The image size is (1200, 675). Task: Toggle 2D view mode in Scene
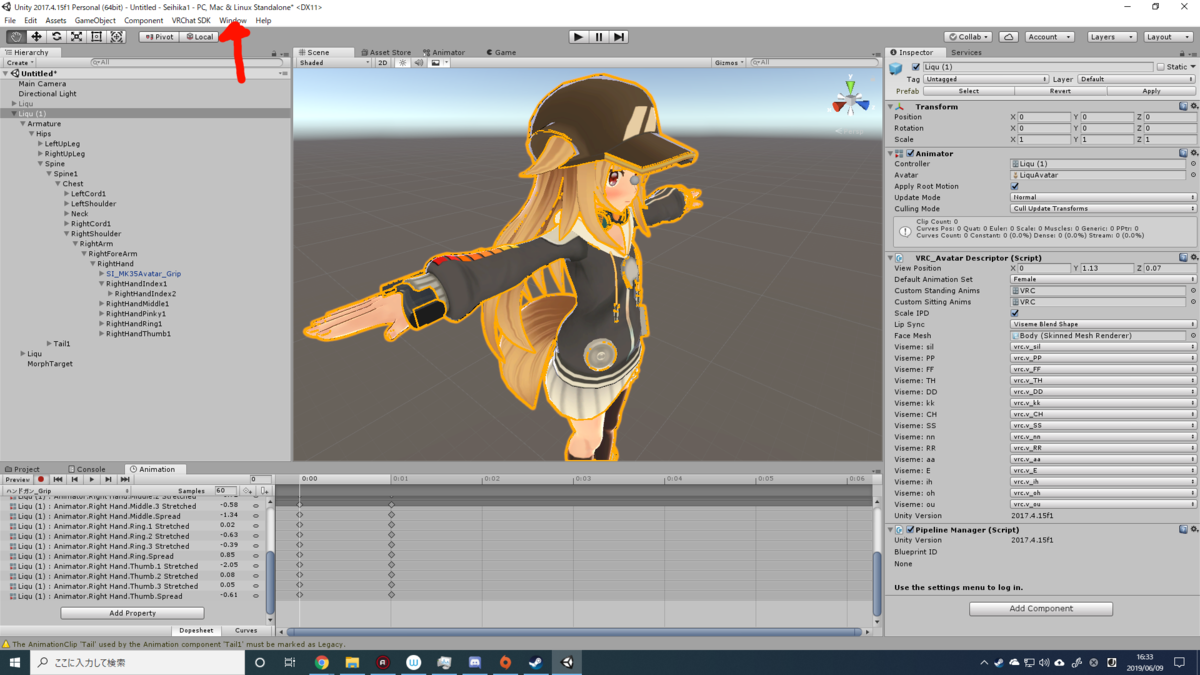pos(382,63)
